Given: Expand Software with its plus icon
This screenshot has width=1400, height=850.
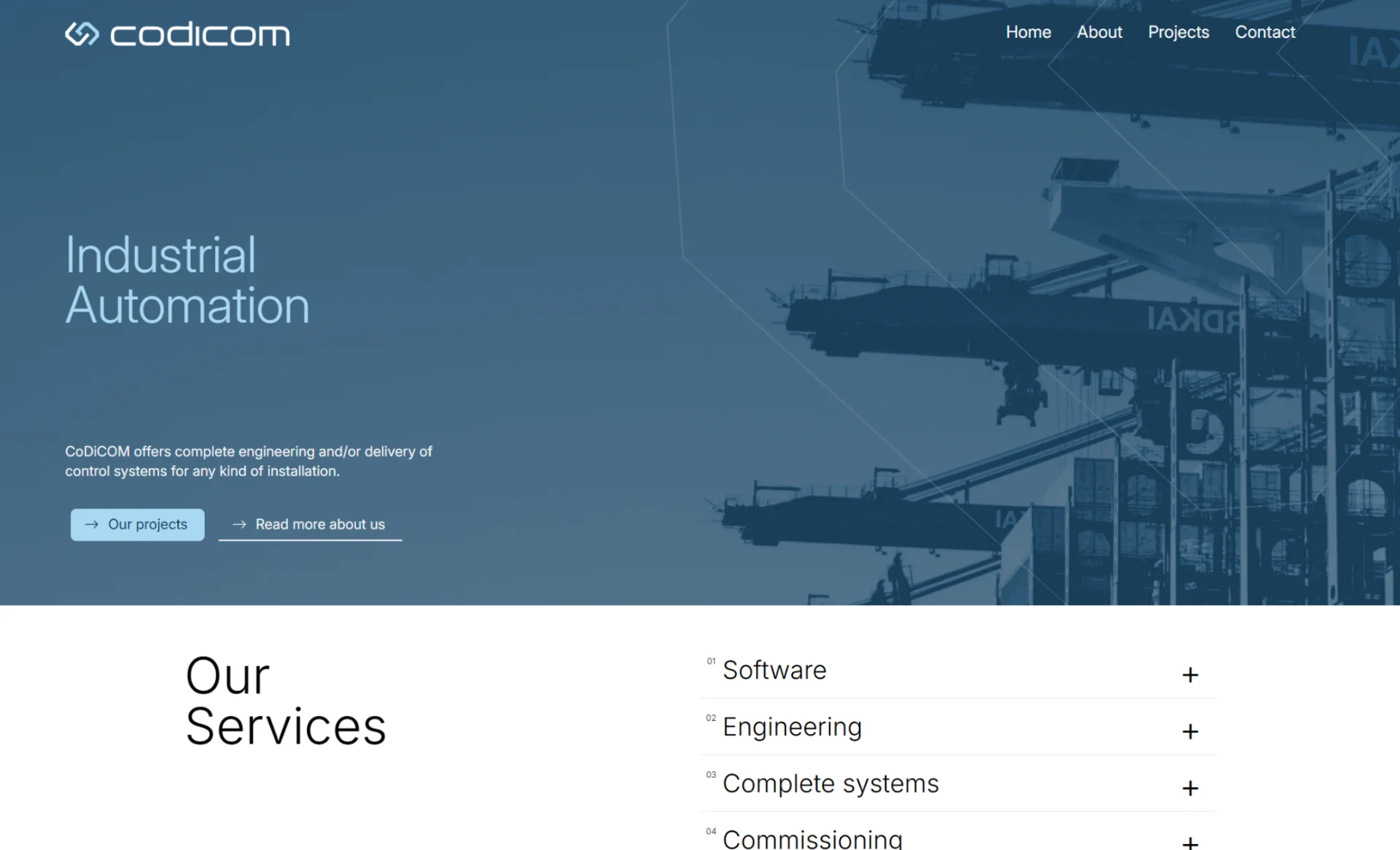Looking at the screenshot, I should tap(1190, 675).
